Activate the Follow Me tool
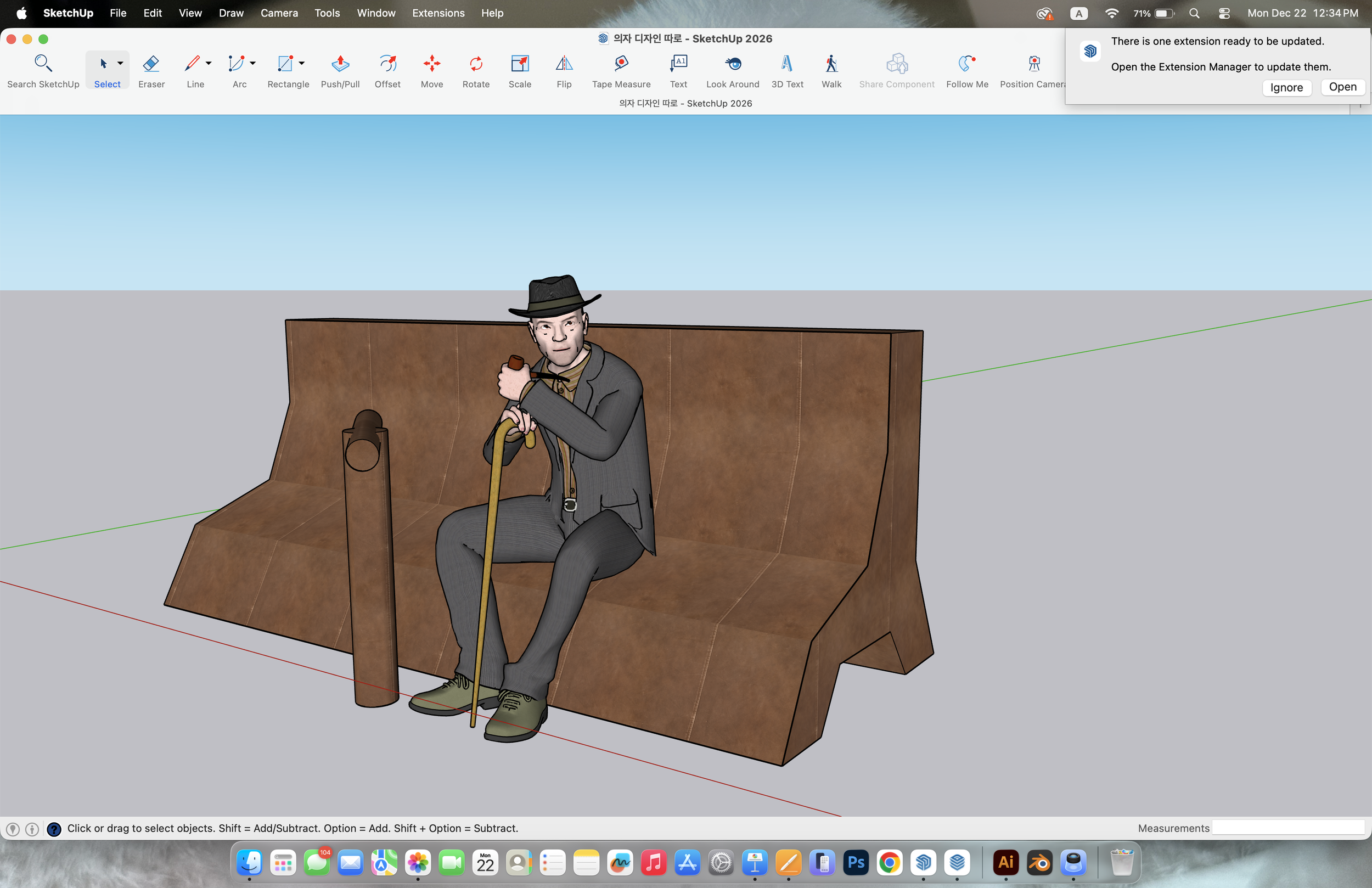 pyautogui.click(x=967, y=69)
